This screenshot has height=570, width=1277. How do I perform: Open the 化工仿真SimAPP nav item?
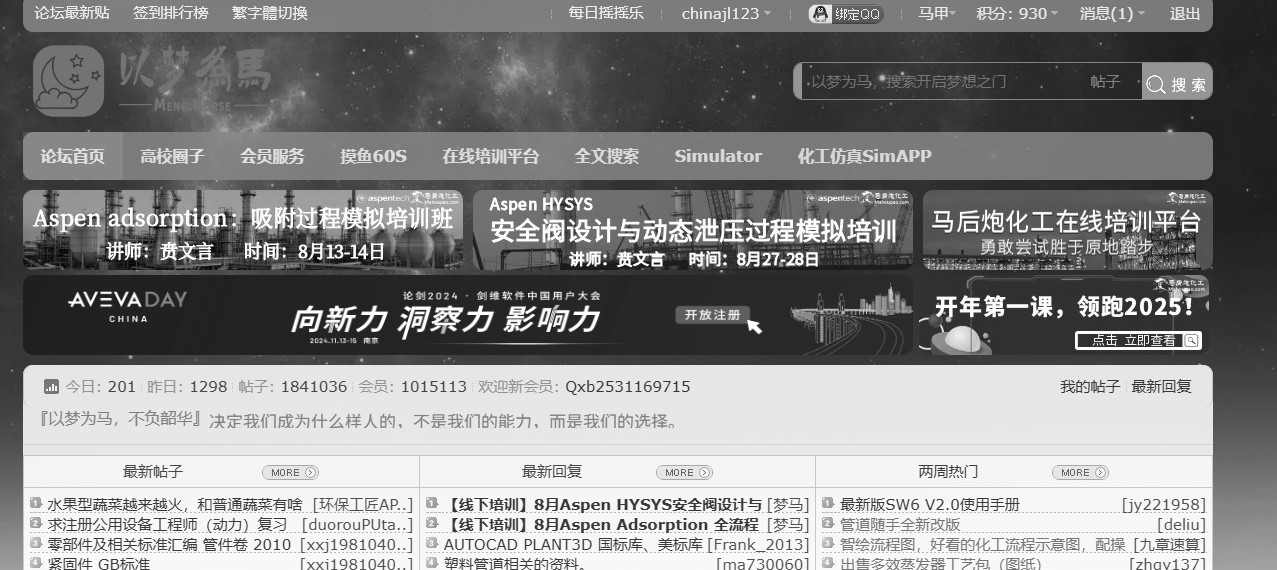tap(864, 156)
